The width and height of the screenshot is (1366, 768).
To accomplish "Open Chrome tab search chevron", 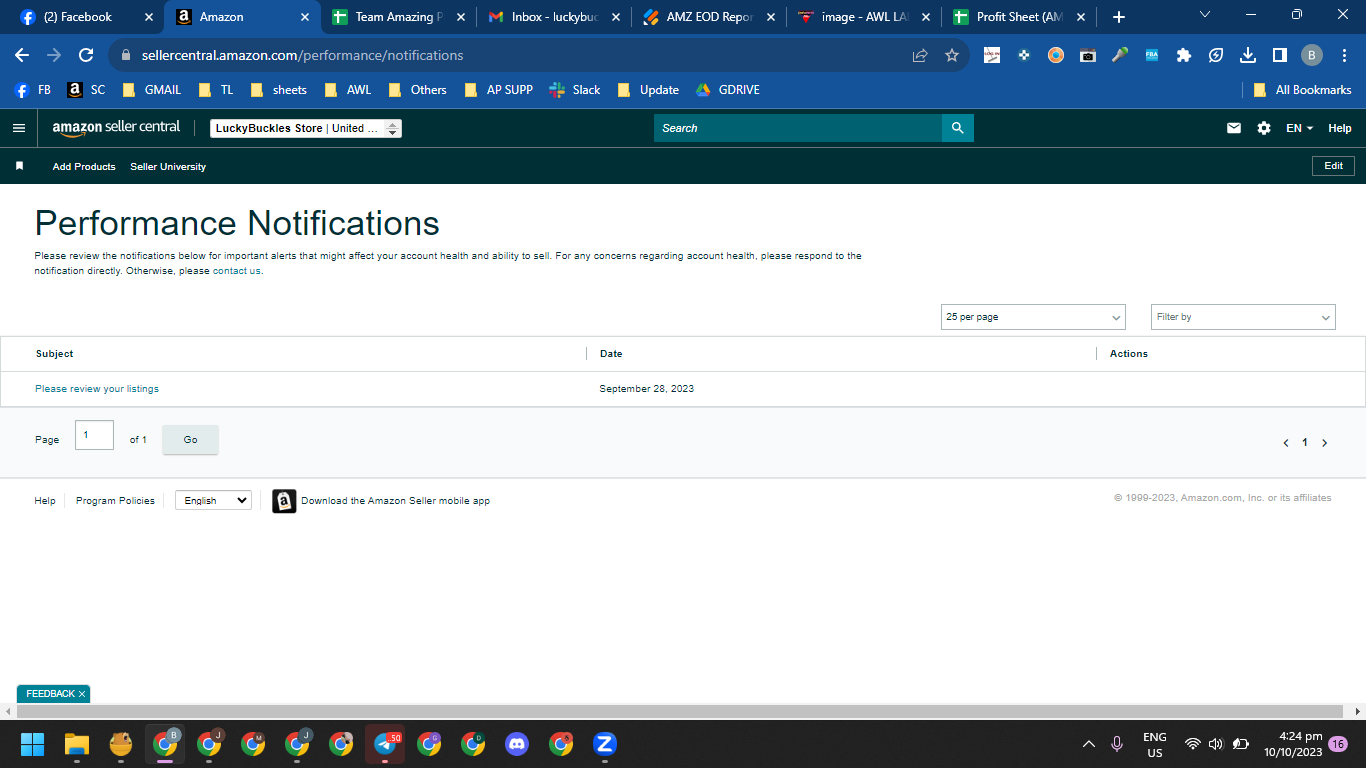I will click(1204, 15).
